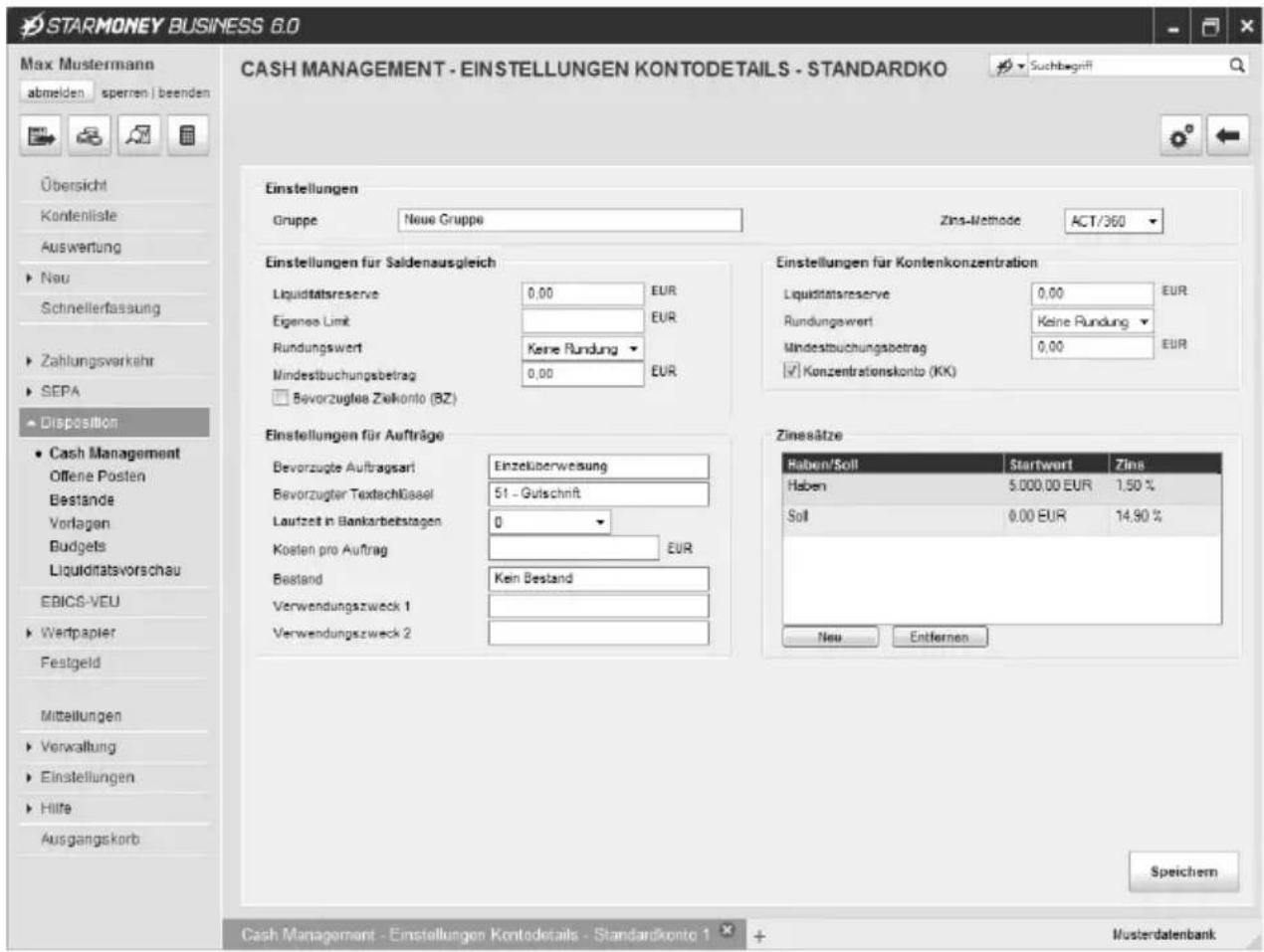Click the gear settings icon button

(1182, 136)
